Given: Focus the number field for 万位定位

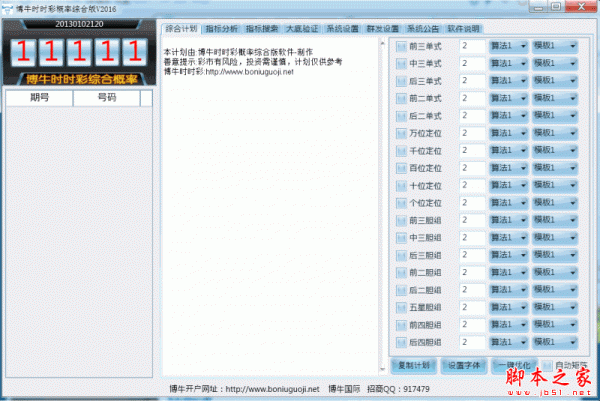Looking at the screenshot, I should [472, 133].
